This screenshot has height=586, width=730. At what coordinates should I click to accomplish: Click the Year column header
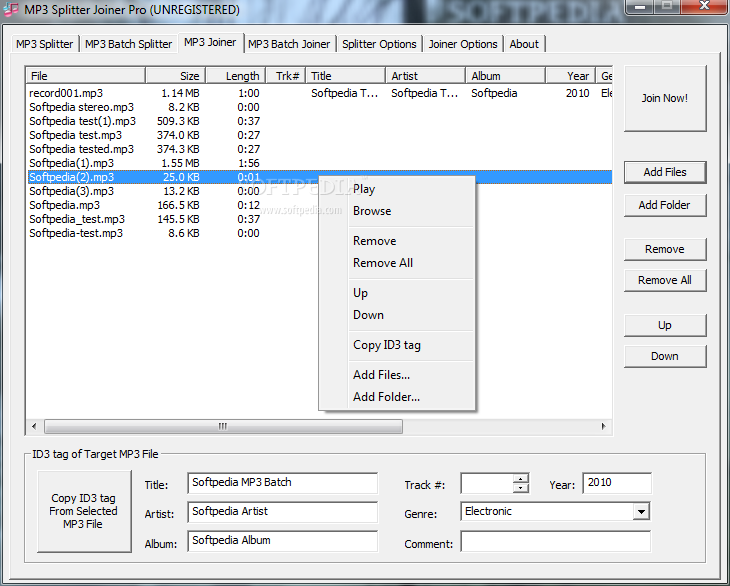[x=570, y=76]
